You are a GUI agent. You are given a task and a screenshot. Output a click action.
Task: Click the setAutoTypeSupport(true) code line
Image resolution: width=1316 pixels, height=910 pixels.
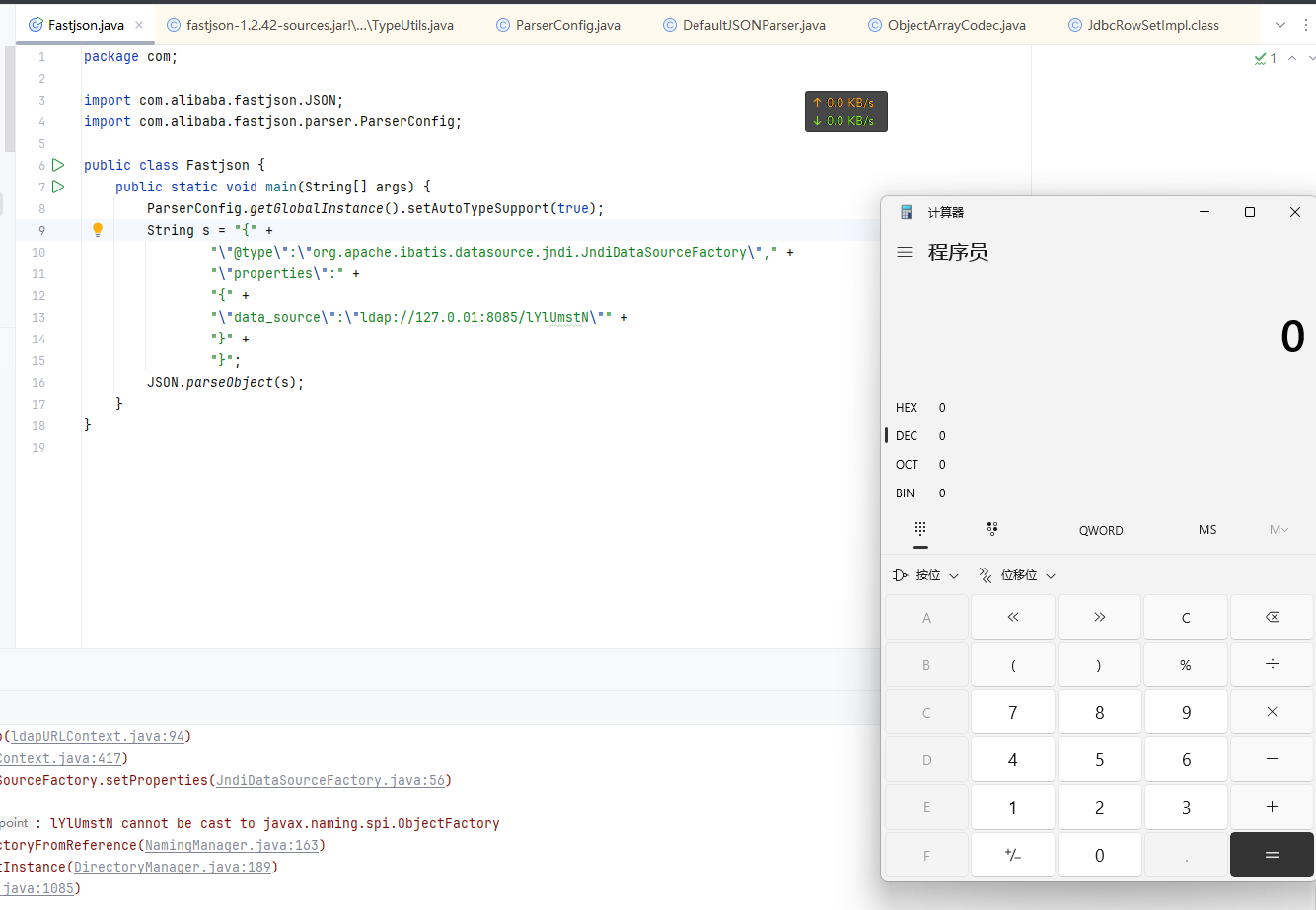pos(375,208)
